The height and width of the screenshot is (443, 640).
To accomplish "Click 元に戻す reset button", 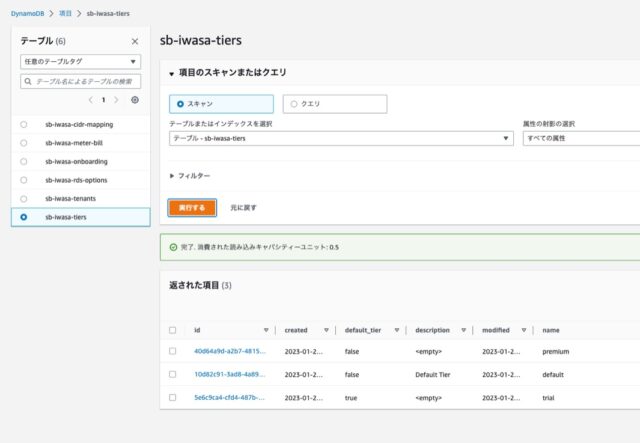I will 243,208.
